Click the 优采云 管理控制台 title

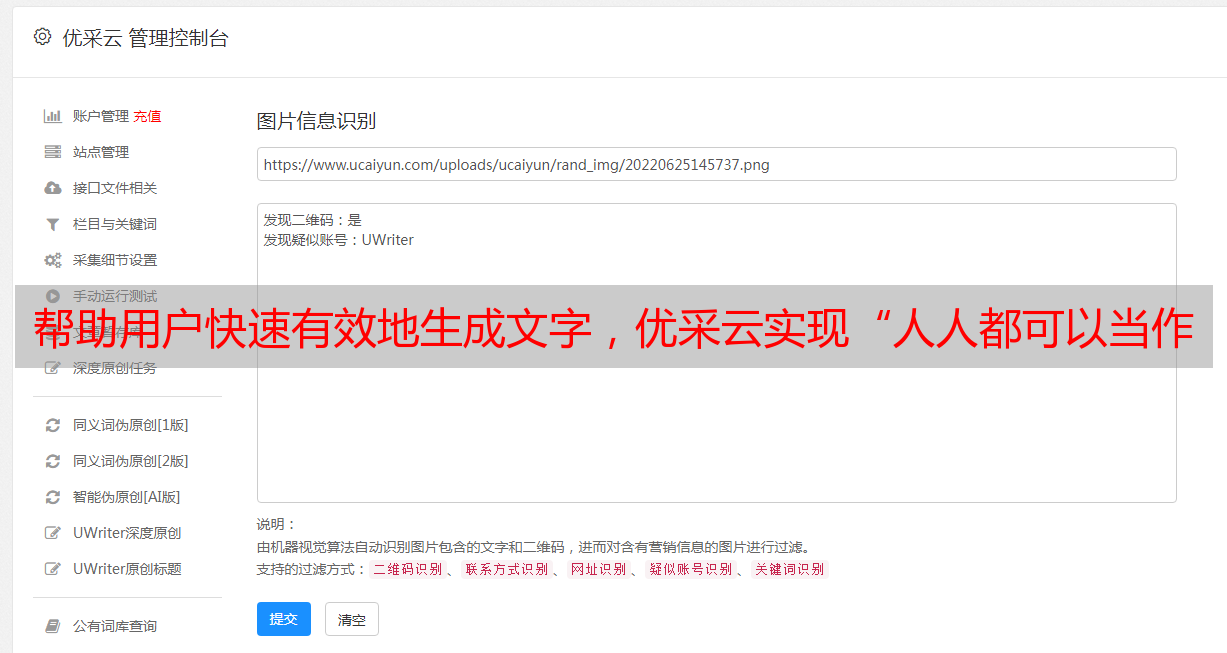[x=145, y=38]
